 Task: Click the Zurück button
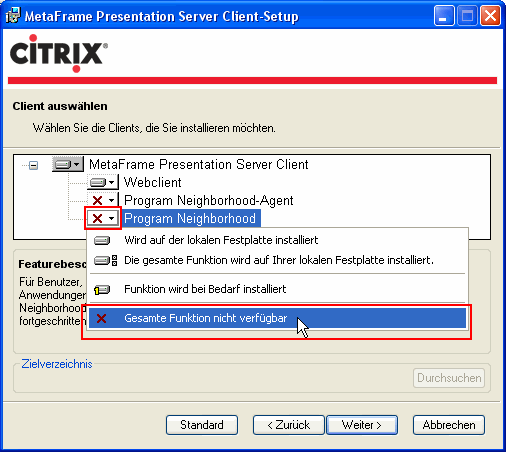289,425
